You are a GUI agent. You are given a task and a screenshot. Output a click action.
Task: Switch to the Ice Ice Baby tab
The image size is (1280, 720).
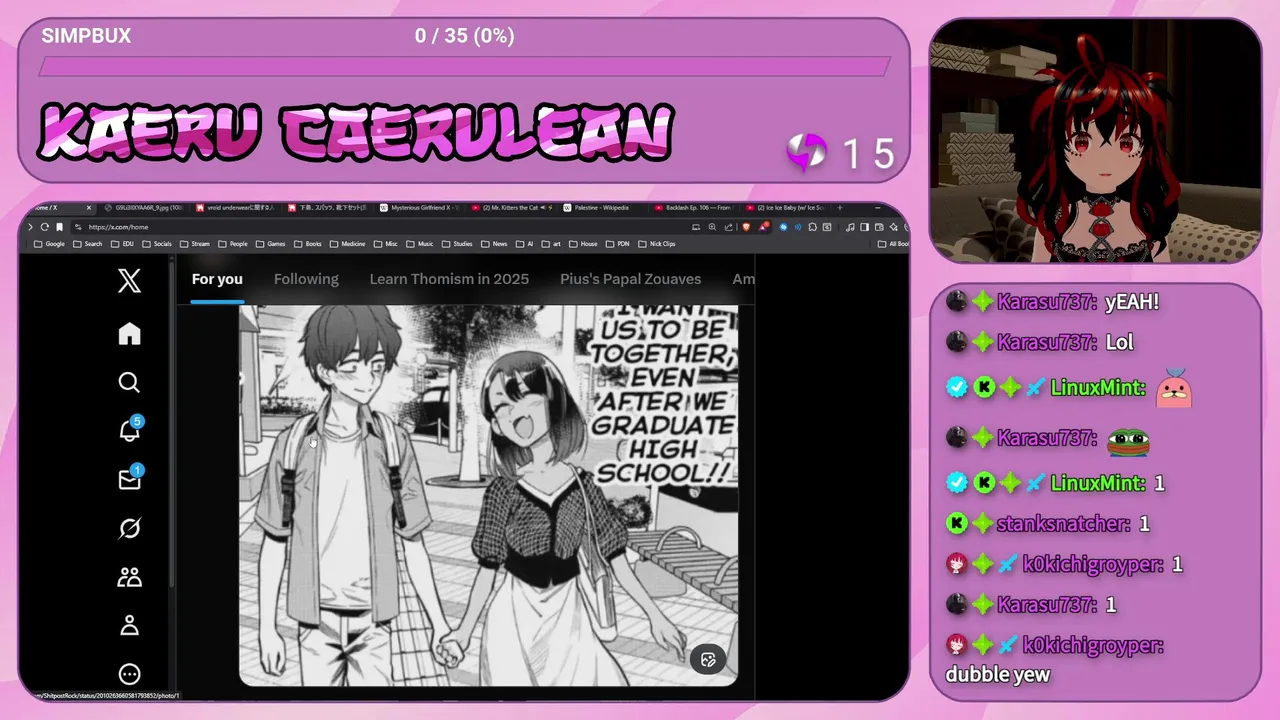(785, 208)
